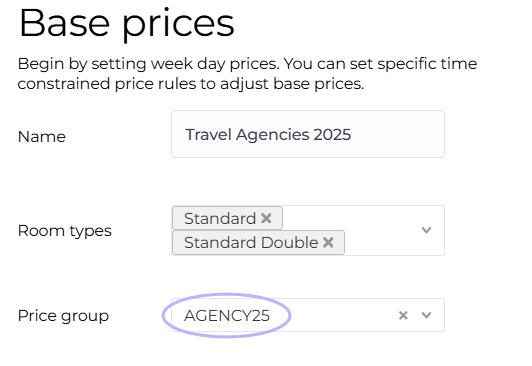Select the AGENCY25 value in Price group

pyautogui.click(x=227, y=315)
